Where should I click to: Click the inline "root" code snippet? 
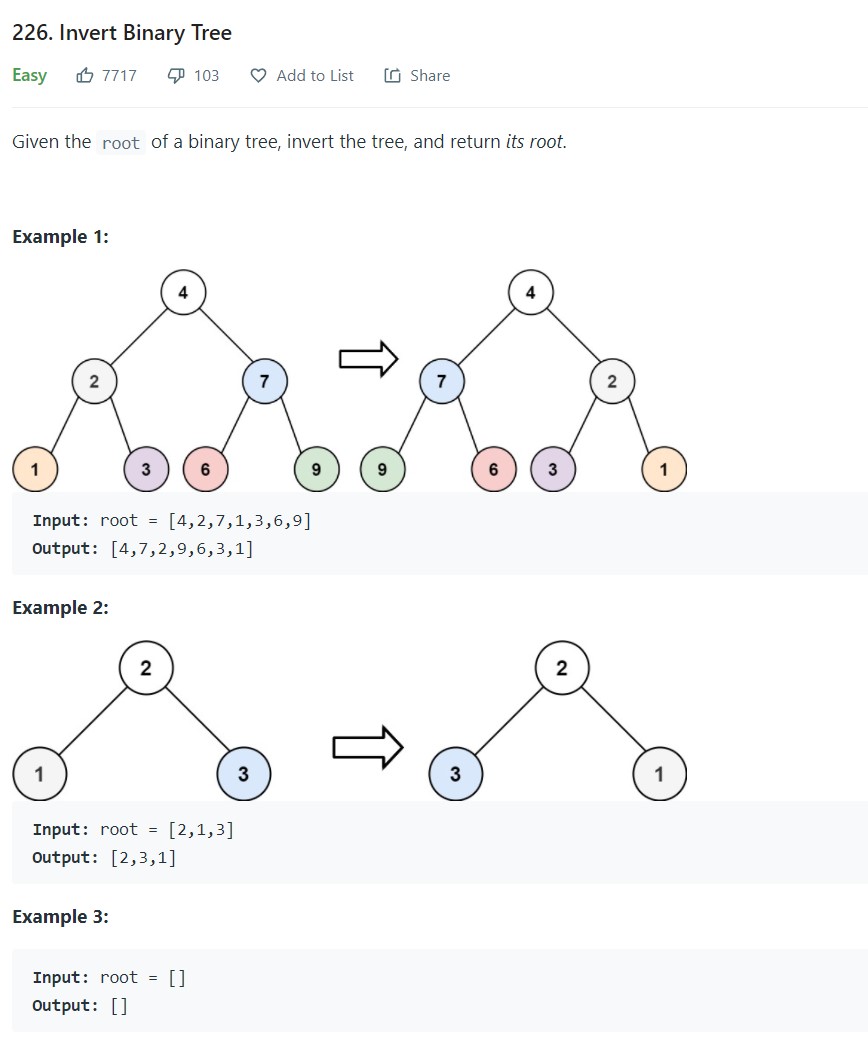click(x=121, y=143)
